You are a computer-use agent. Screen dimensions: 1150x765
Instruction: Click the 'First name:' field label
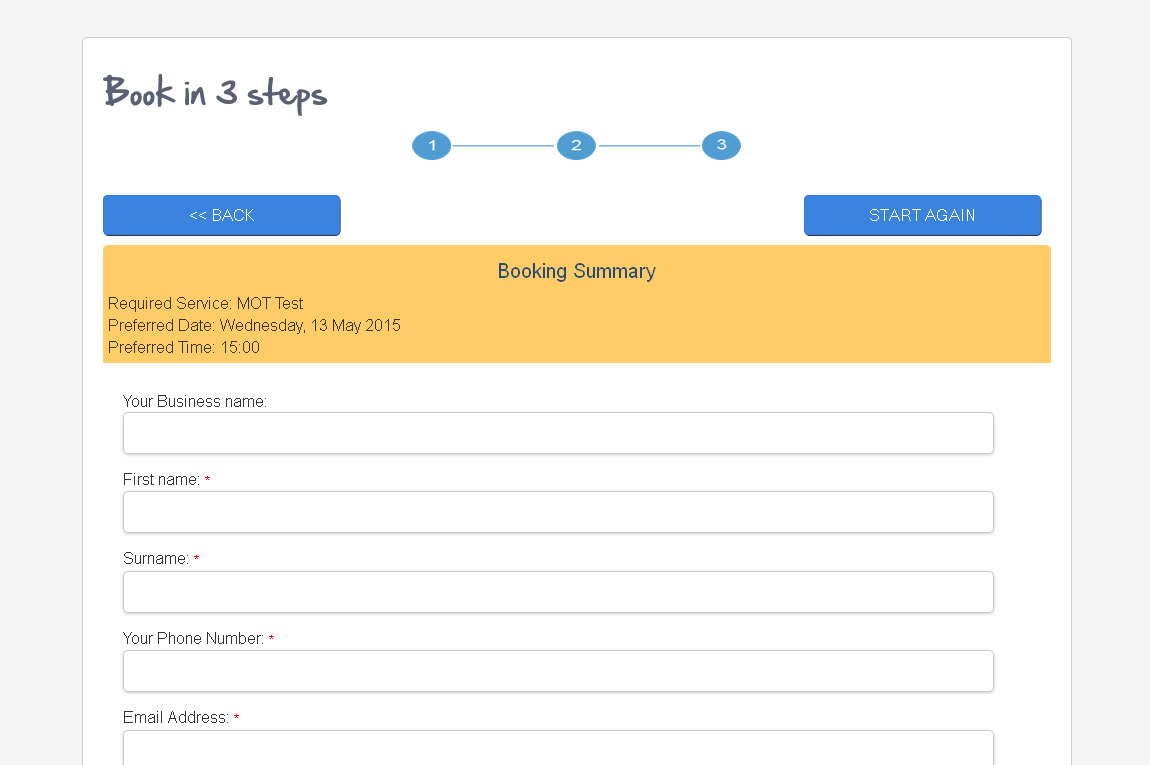coord(161,479)
